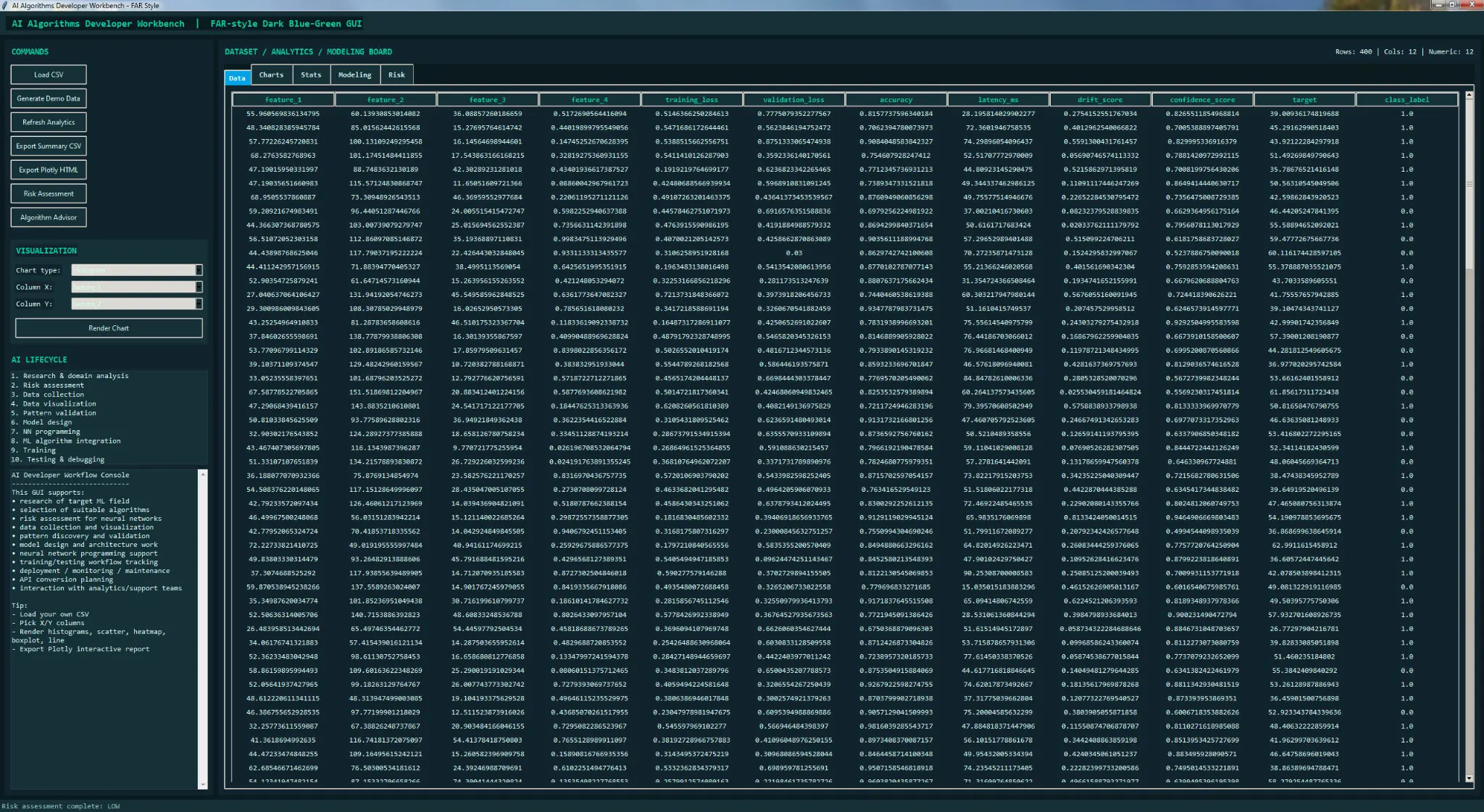1484x812 pixels.
Task: Click the latency_ms column header
Action: (999, 100)
